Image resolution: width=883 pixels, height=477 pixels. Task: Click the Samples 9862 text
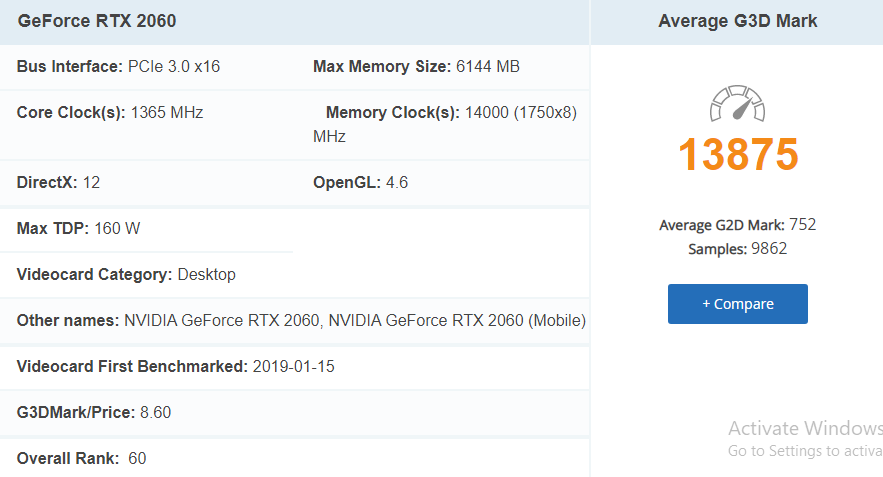[x=738, y=249]
